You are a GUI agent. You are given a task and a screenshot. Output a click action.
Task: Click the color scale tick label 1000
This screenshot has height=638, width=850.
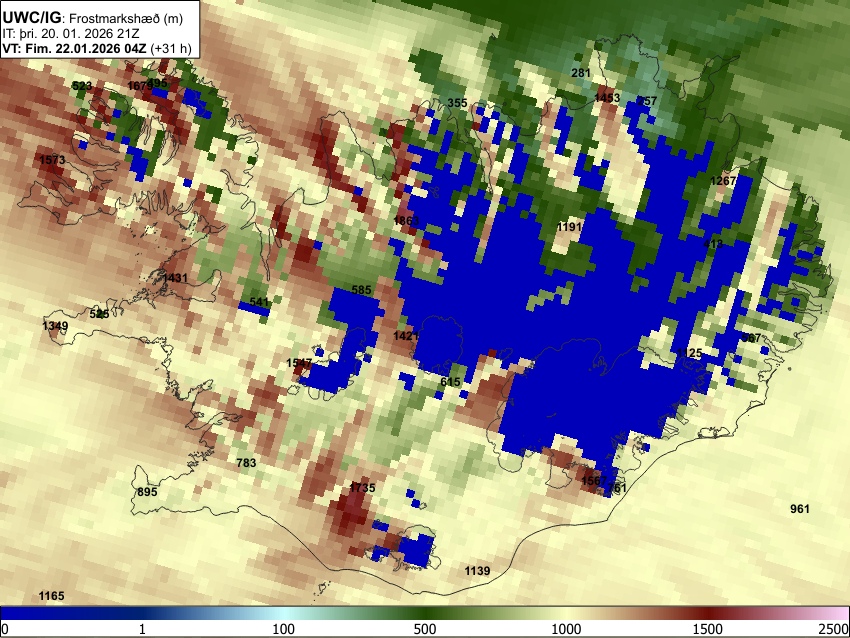(566, 629)
